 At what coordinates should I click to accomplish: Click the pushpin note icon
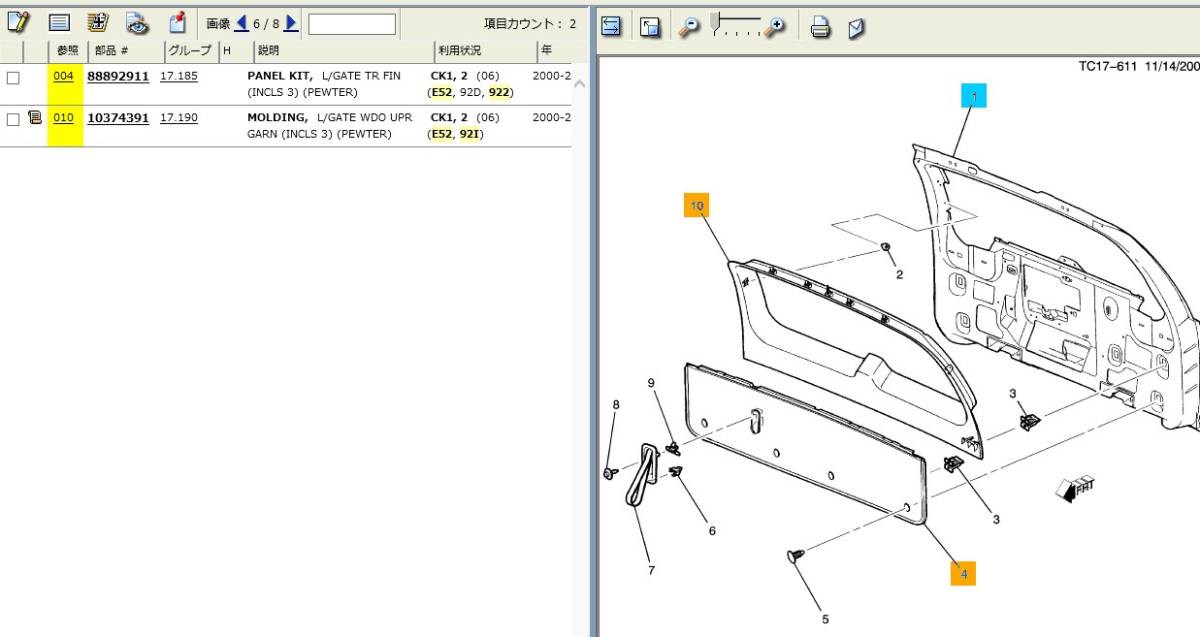[x=177, y=24]
